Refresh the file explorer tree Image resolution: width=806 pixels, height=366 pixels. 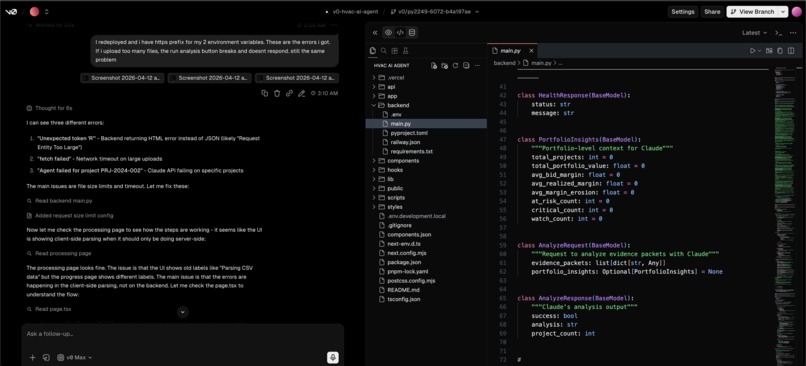(455, 66)
